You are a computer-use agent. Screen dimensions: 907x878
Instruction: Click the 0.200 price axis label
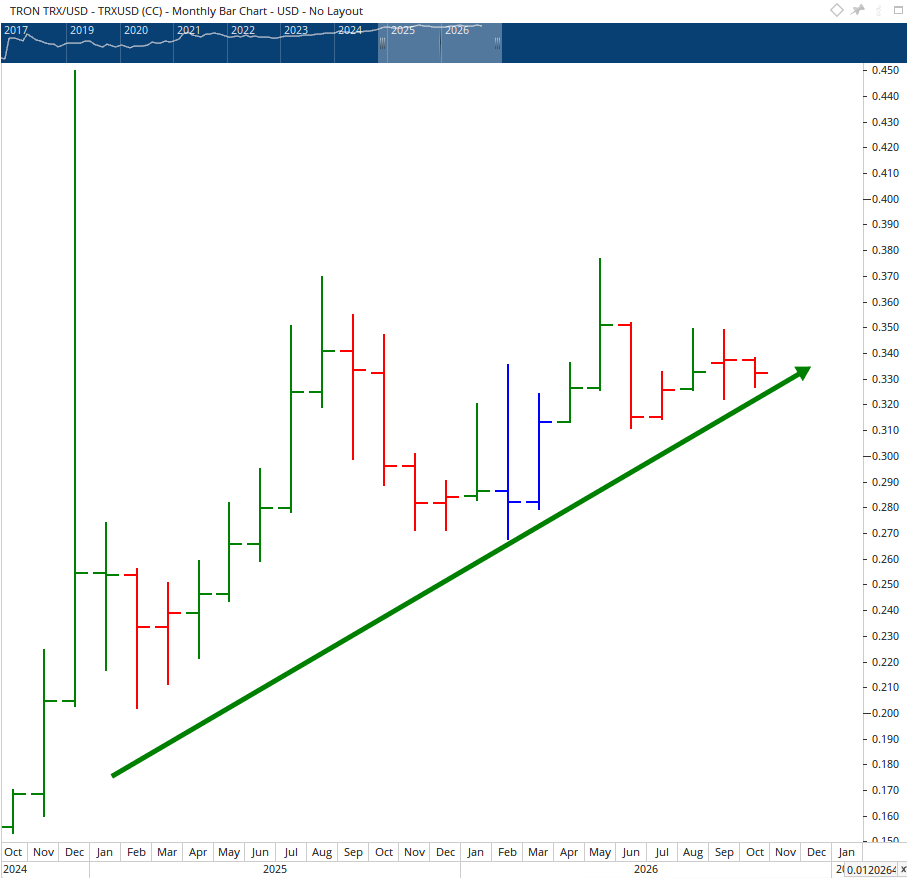tap(885, 713)
